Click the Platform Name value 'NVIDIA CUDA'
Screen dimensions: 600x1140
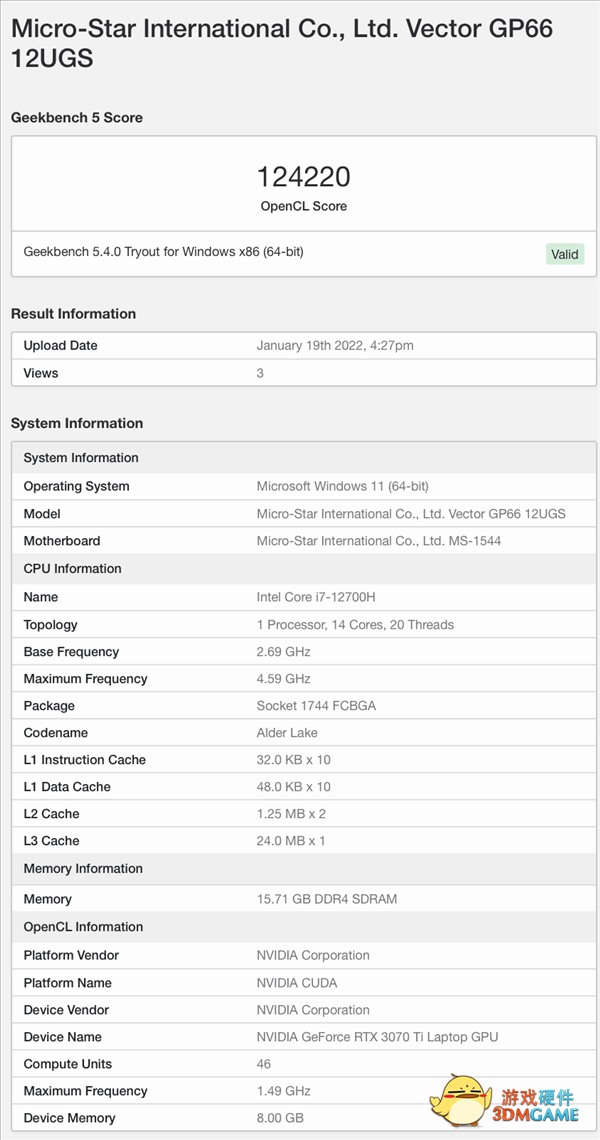297,983
